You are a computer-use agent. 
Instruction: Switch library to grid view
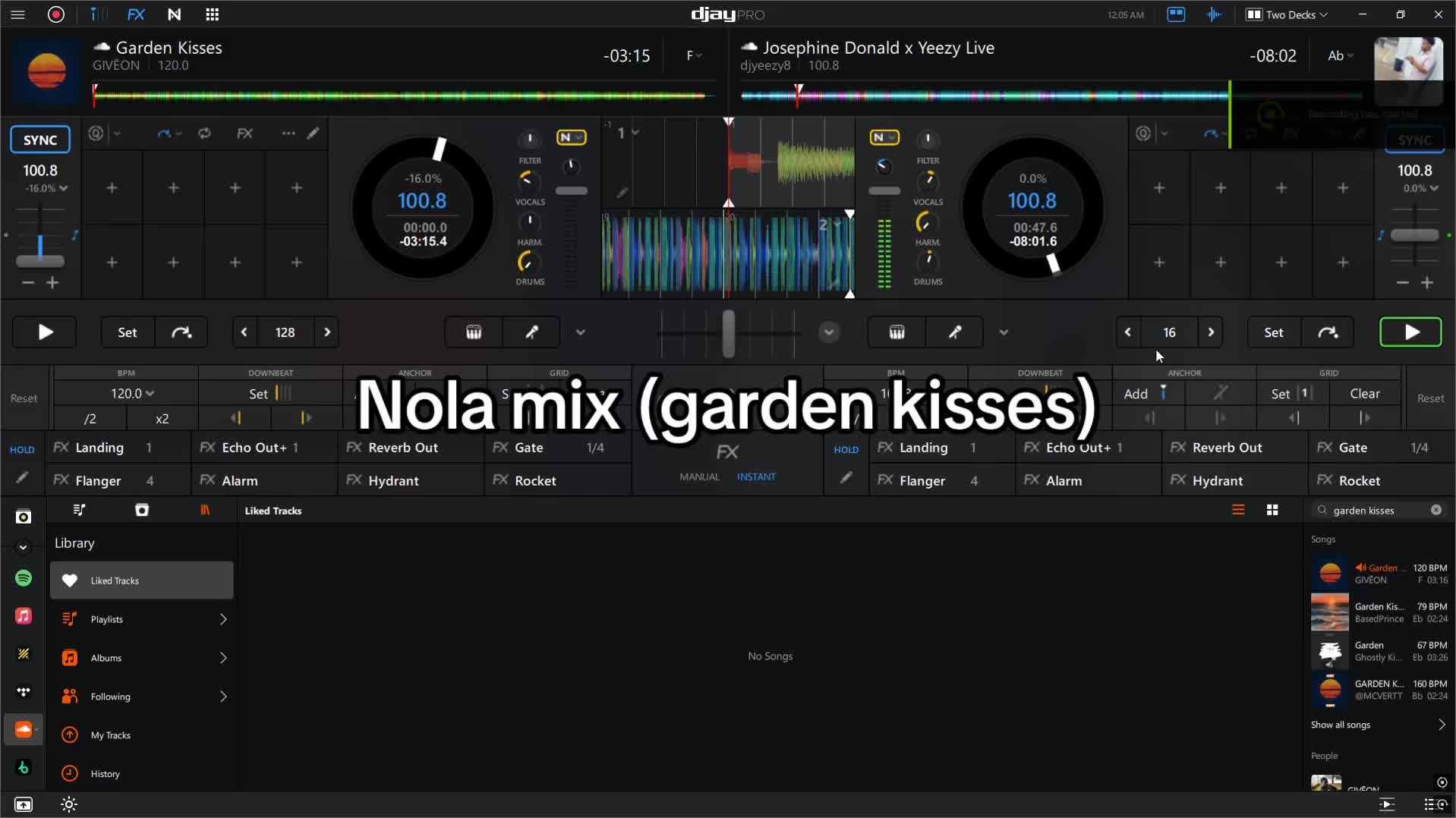point(1272,510)
